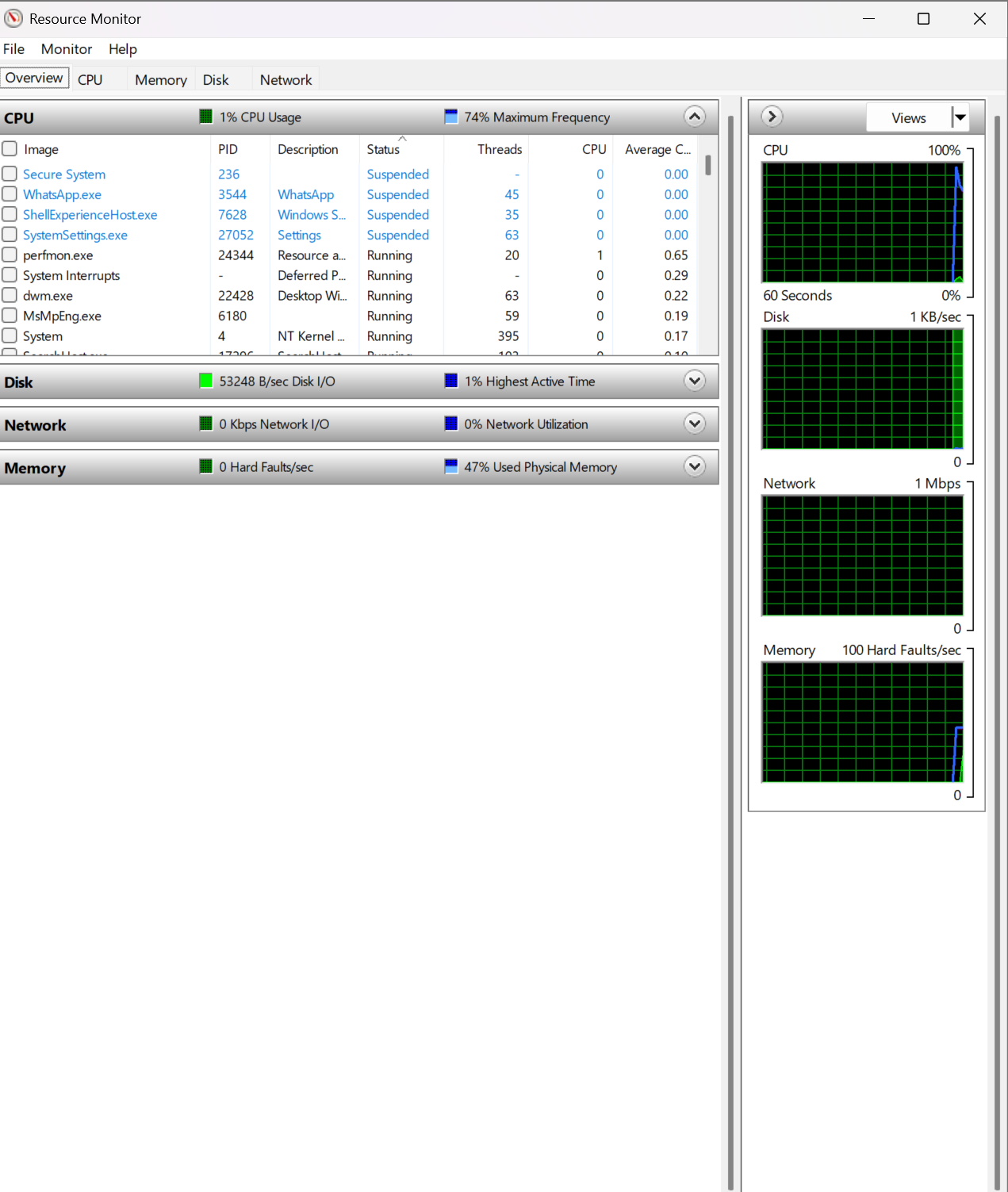The width and height of the screenshot is (1008, 1192).
Task: Sort by PID column header
Action: pyautogui.click(x=228, y=149)
